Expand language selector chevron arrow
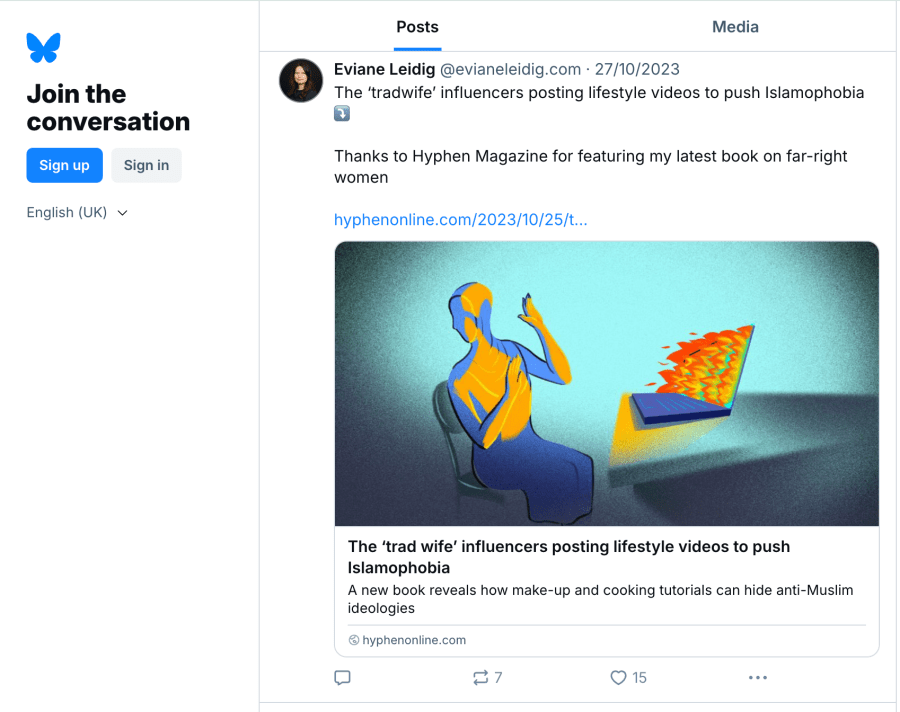Viewport: 900px width, 712px height. [123, 213]
